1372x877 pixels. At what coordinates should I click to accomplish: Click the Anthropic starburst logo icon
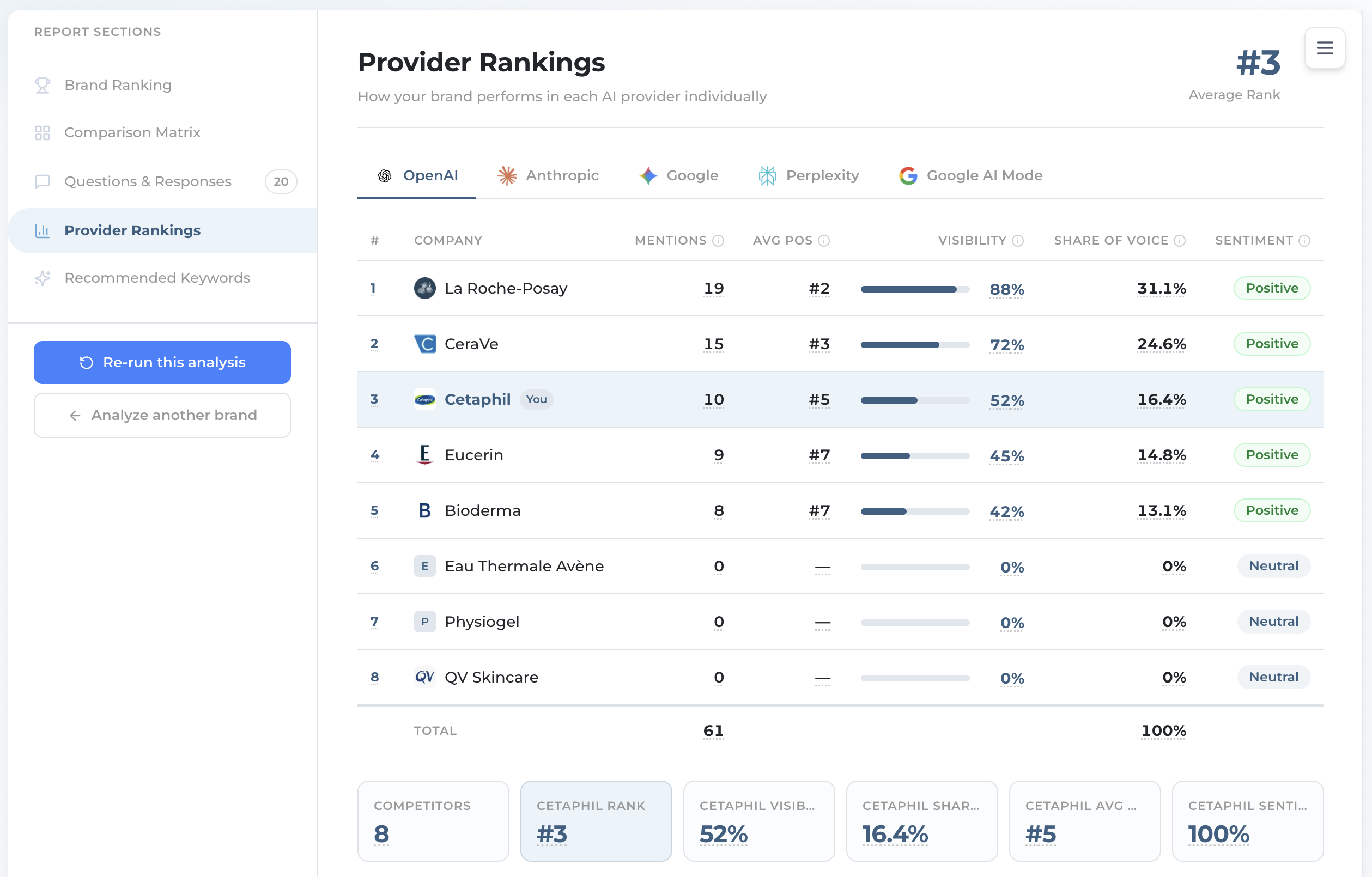coord(507,176)
